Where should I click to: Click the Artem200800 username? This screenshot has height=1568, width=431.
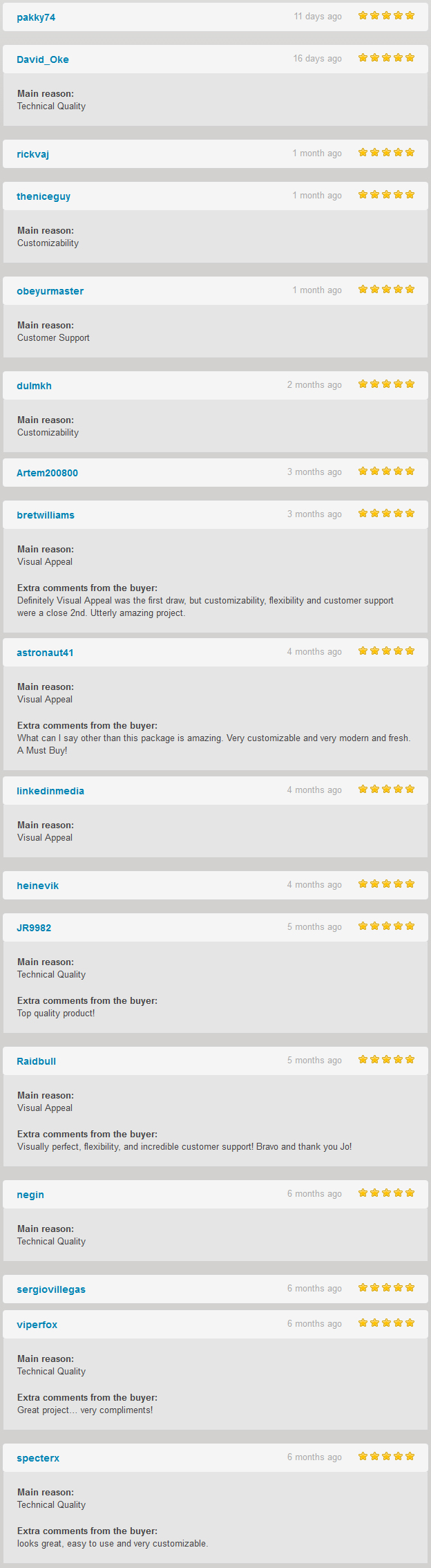tap(47, 473)
